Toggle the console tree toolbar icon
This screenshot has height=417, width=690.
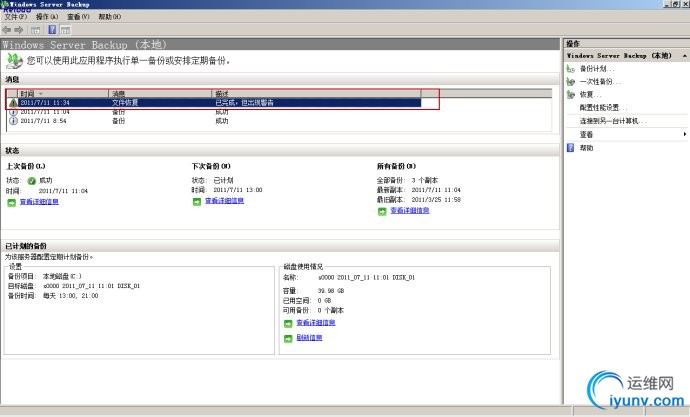pyautogui.click(x=36, y=30)
